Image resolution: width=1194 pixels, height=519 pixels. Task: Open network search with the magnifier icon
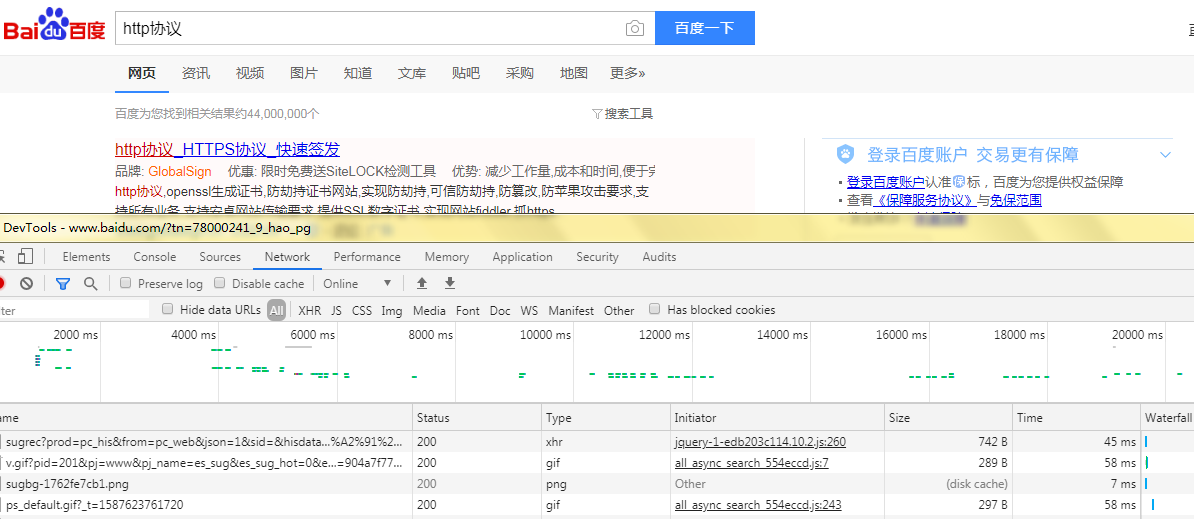[91, 284]
